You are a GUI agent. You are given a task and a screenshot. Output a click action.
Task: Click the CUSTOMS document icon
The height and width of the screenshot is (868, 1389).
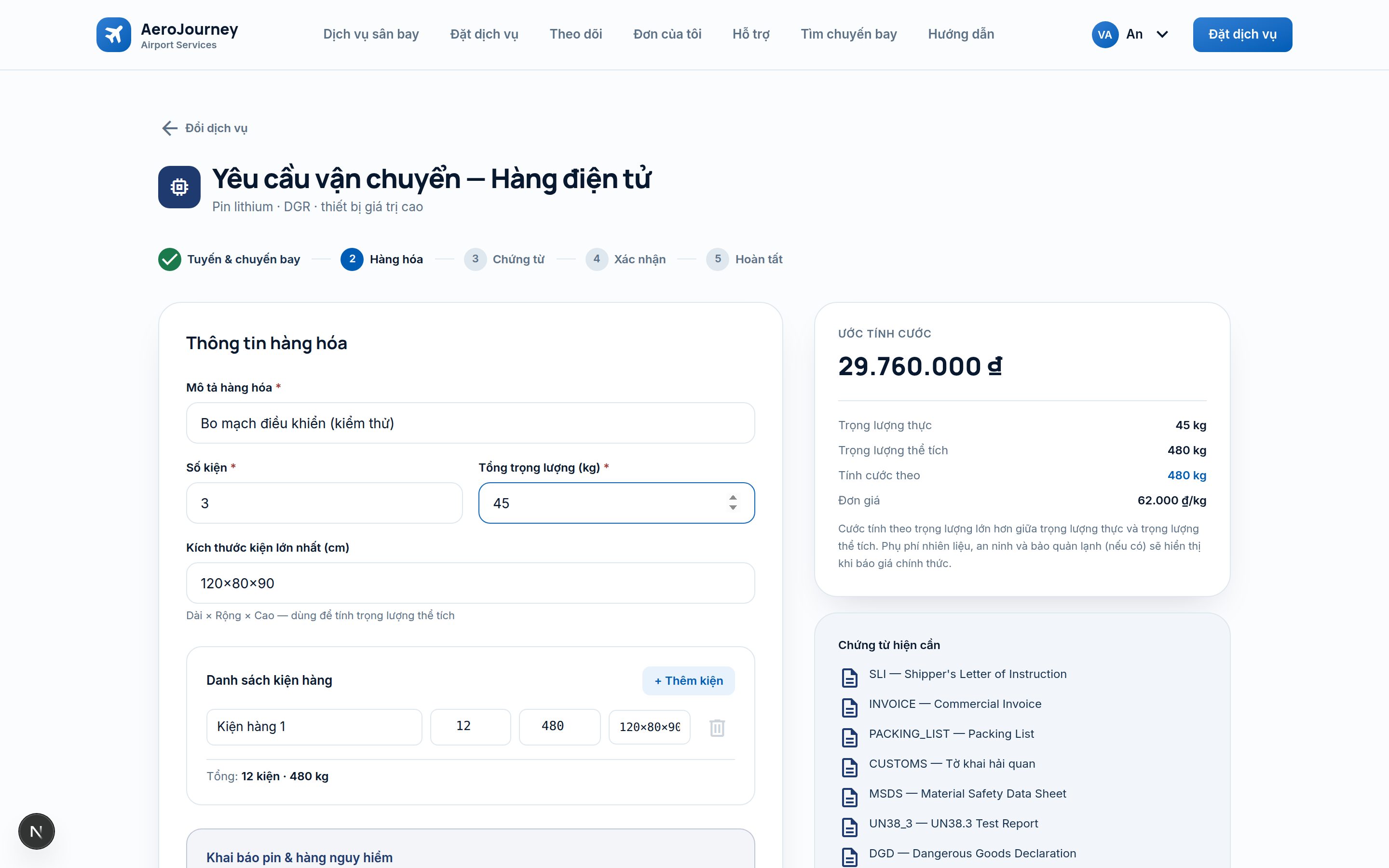point(849,767)
